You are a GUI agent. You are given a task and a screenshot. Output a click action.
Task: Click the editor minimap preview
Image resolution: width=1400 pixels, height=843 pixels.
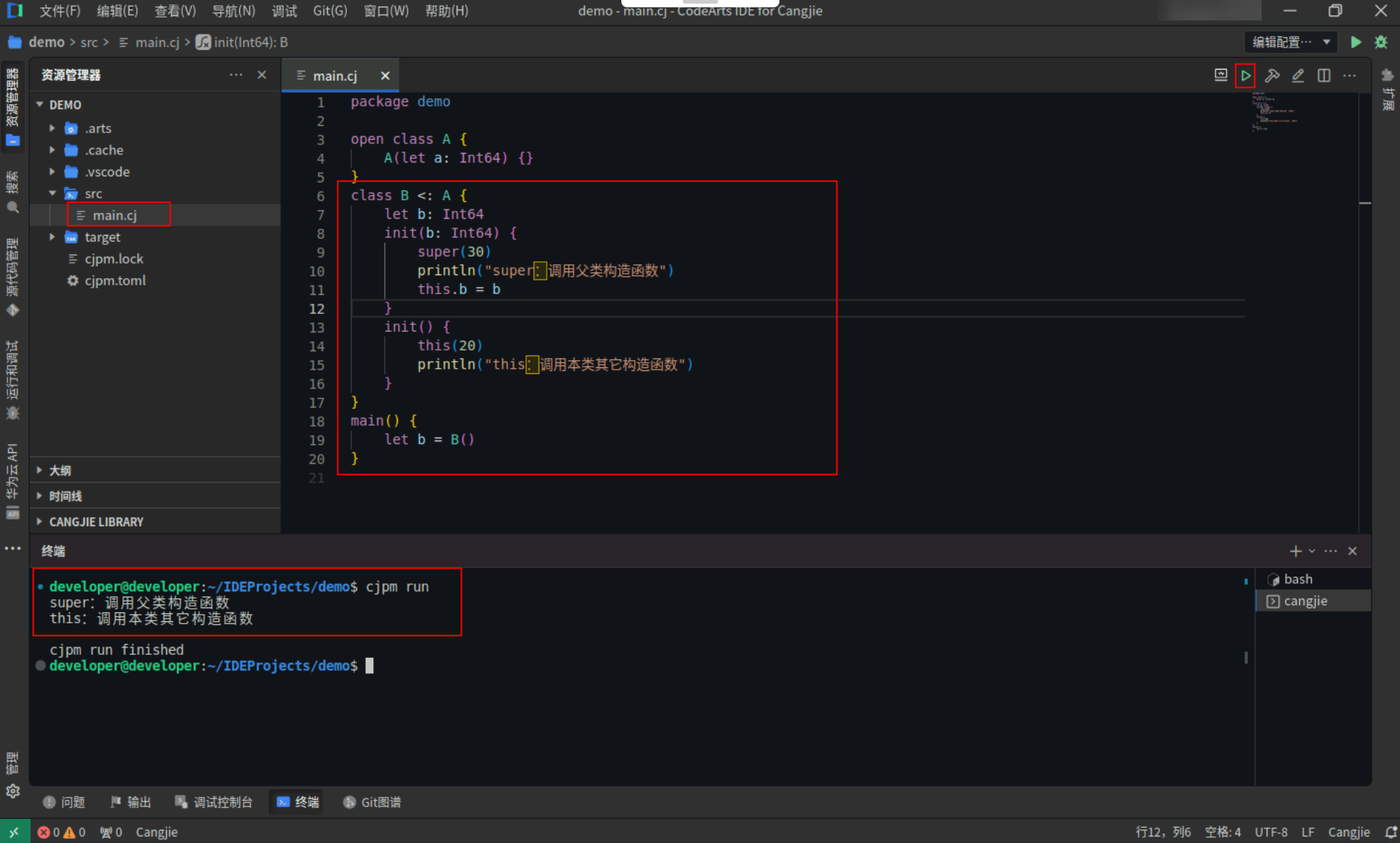pyautogui.click(x=1273, y=111)
